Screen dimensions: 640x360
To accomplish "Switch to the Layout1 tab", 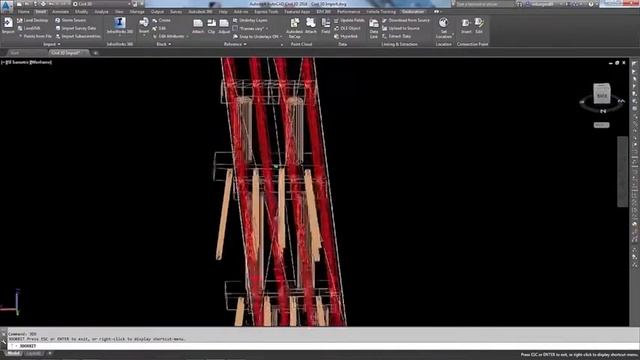I will [34, 353].
